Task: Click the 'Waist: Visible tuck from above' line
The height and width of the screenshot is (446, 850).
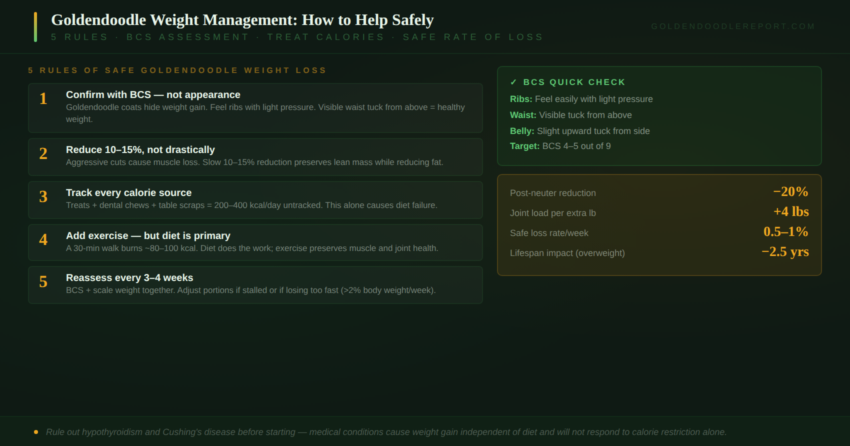Action: click(x=571, y=115)
